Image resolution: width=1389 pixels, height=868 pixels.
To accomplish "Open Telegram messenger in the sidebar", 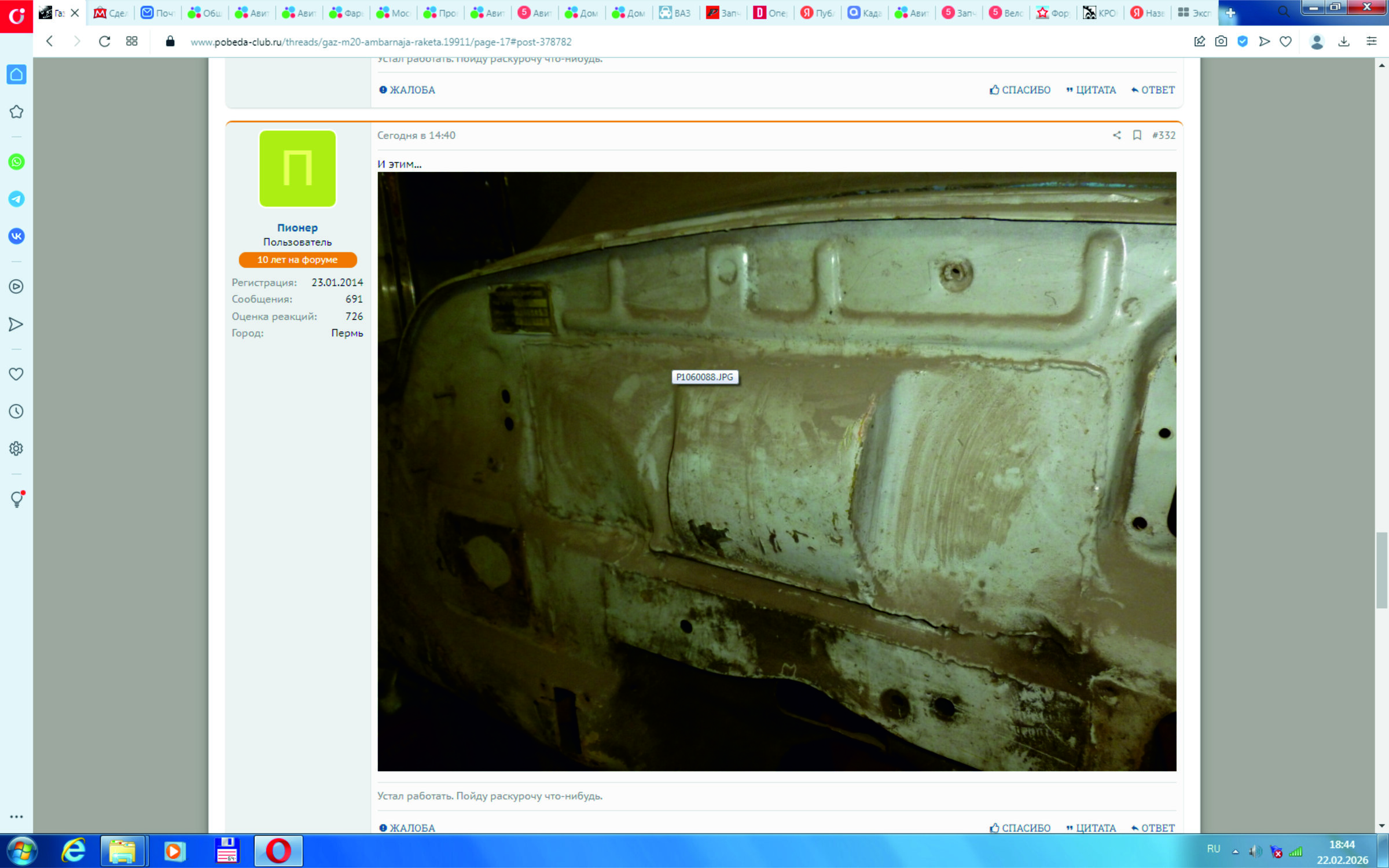I will pyautogui.click(x=16, y=199).
